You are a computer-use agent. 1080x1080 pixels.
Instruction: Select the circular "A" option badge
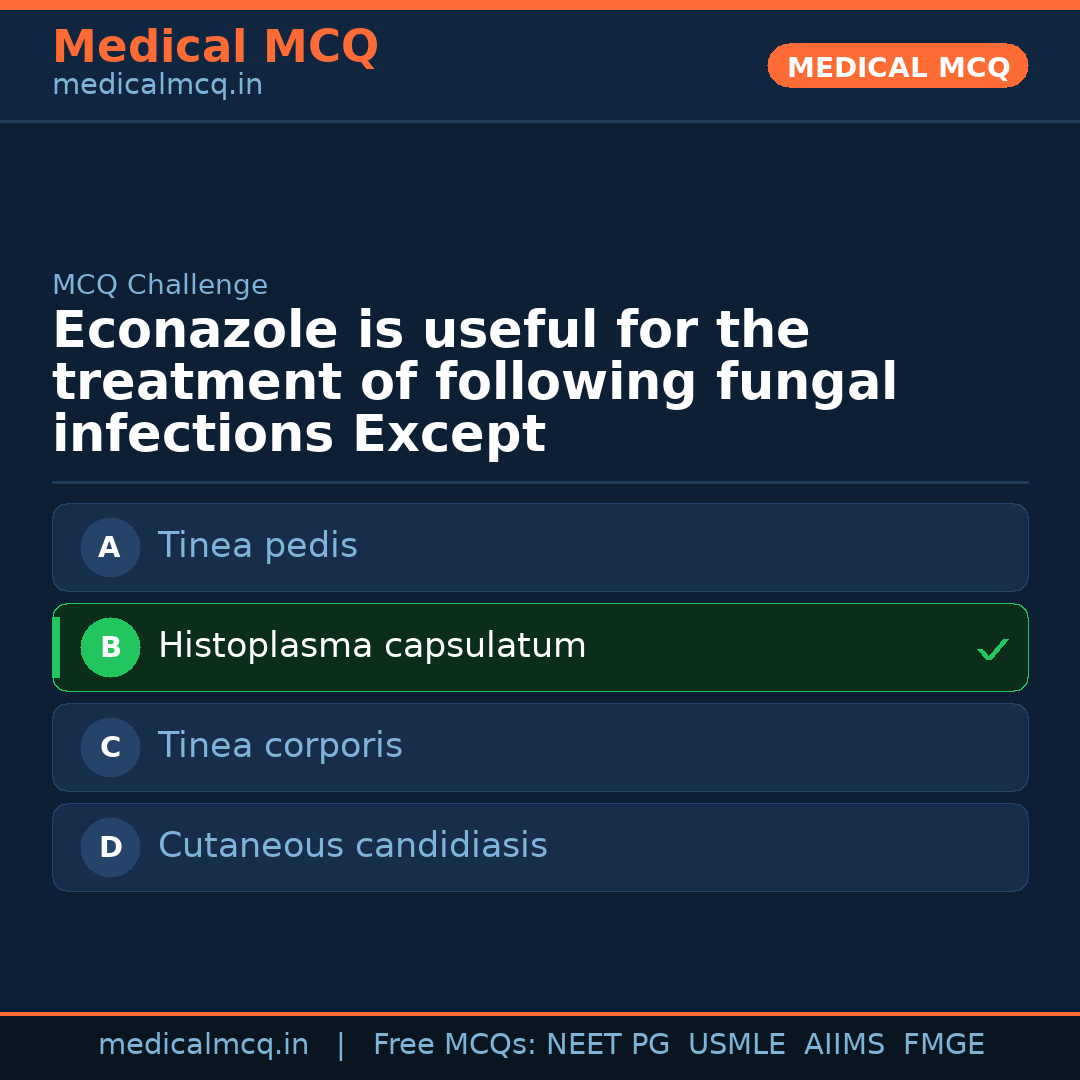(x=110, y=547)
